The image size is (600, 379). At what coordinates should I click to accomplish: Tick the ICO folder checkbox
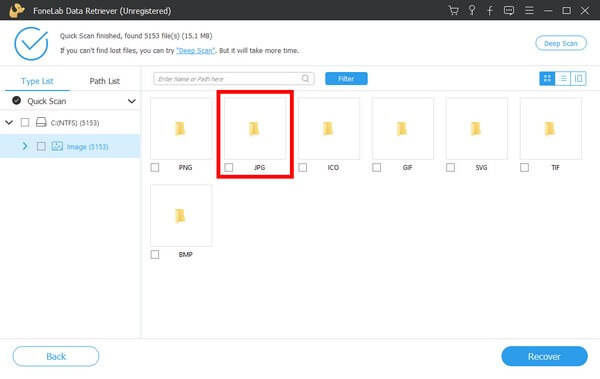pos(302,167)
